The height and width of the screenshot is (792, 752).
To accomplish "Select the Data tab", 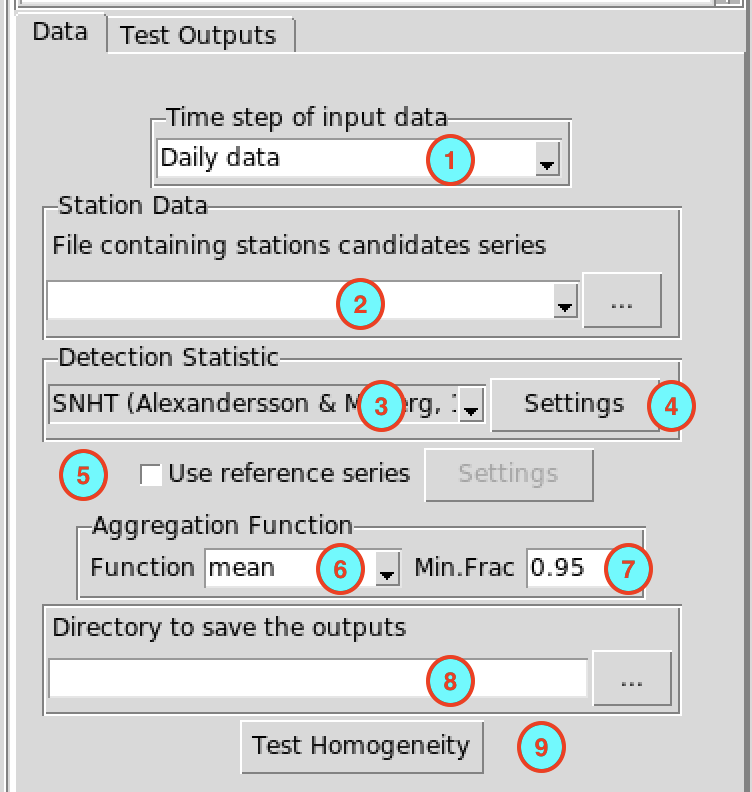I will click(x=61, y=32).
